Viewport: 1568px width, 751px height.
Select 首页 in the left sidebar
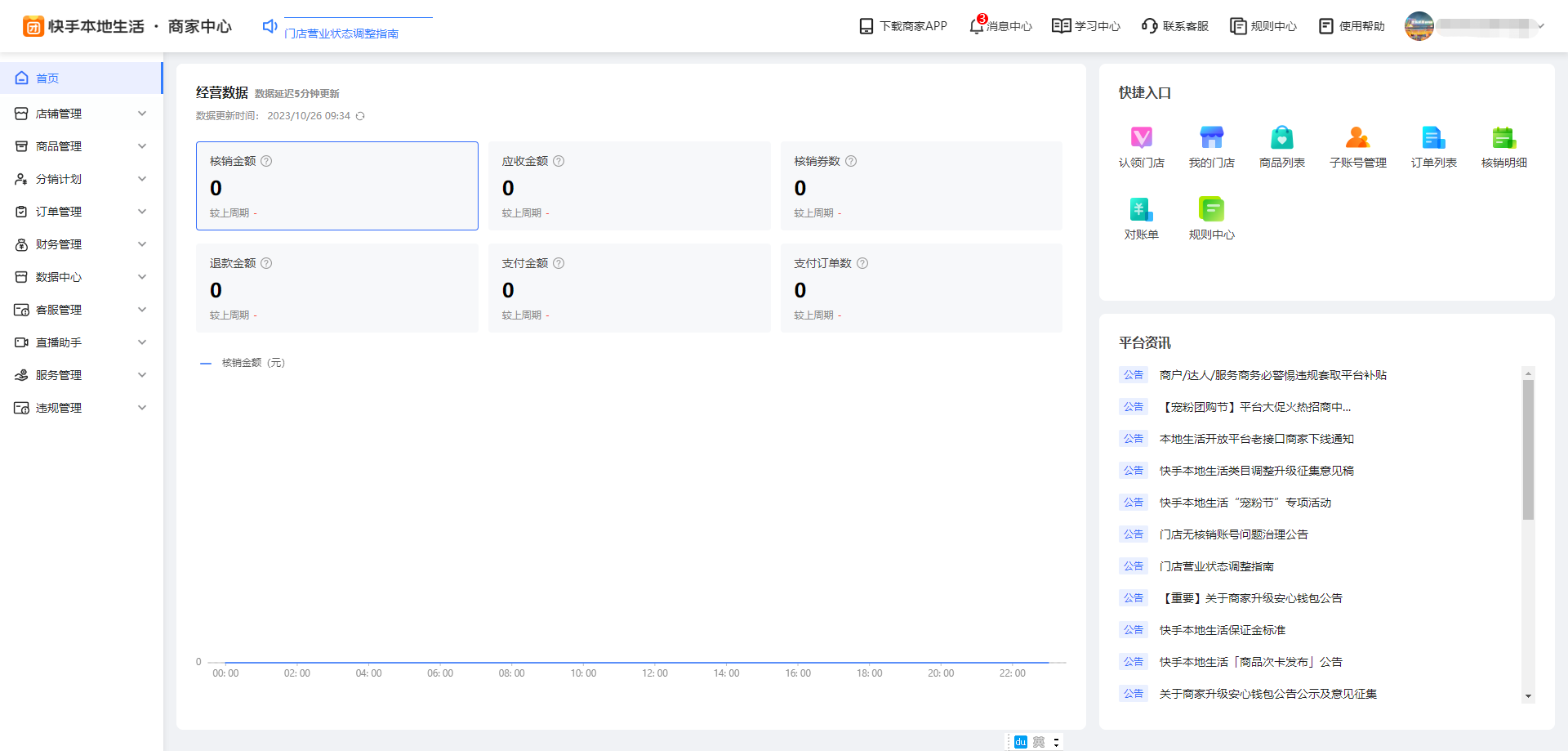[x=47, y=78]
